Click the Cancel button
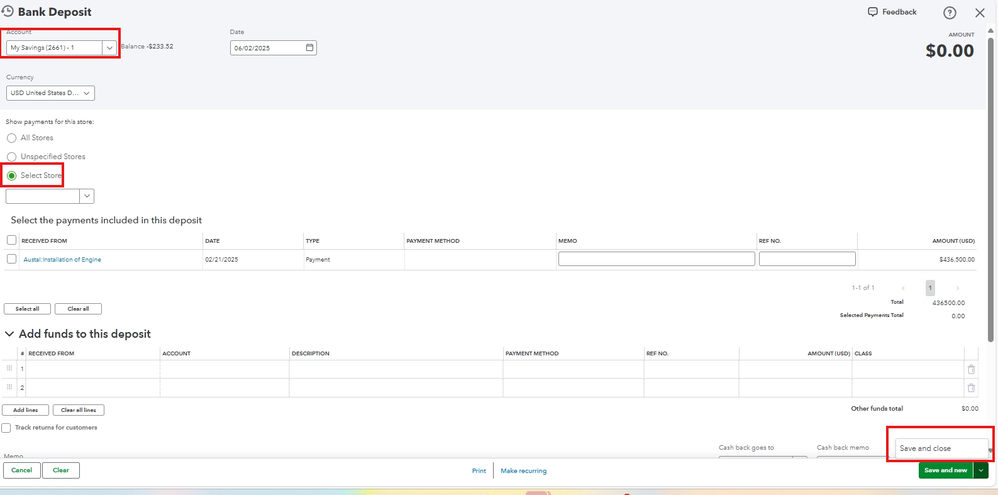Viewport: 998px width, 495px height. pos(22,470)
